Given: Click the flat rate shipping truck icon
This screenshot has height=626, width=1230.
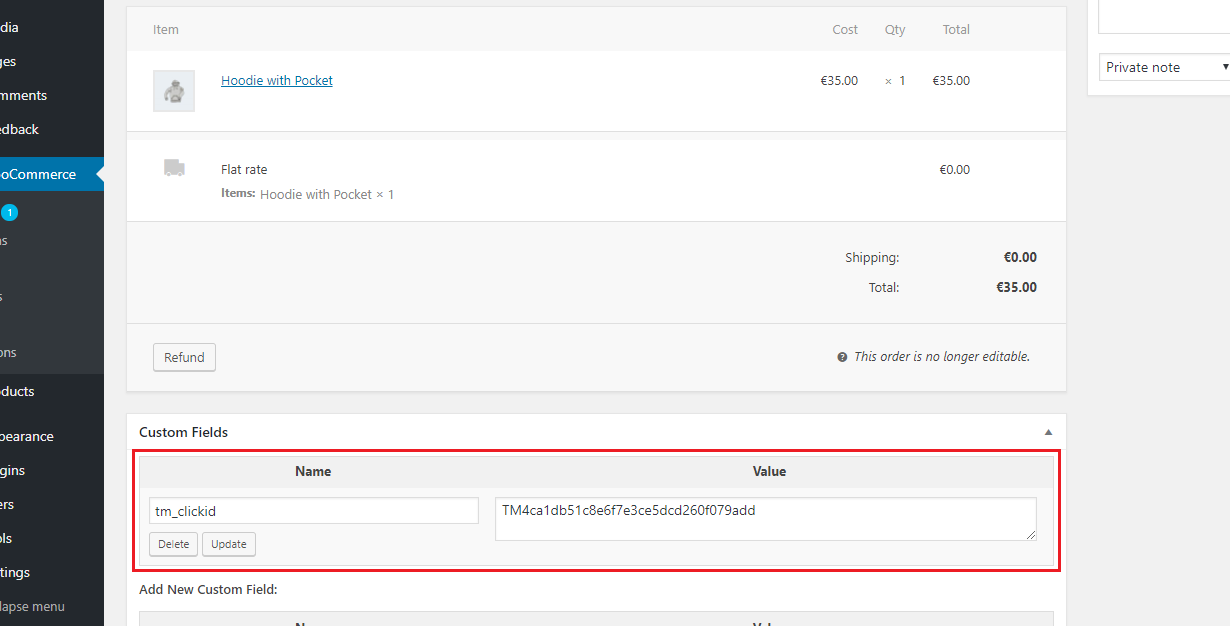Looking at the screenshot, I should (174, 168).
